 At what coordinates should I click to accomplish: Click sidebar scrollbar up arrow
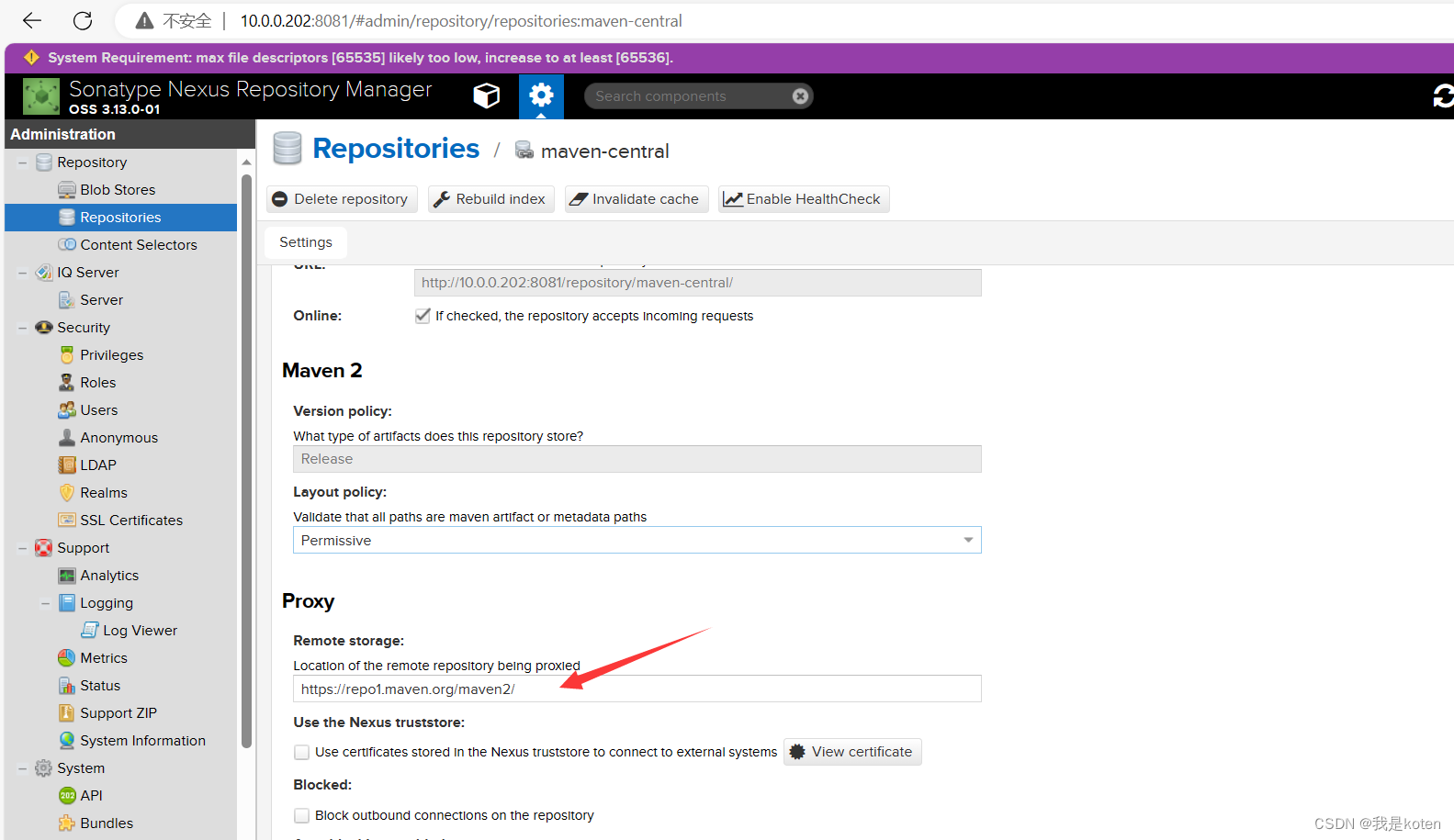click(x=246, y=162)
